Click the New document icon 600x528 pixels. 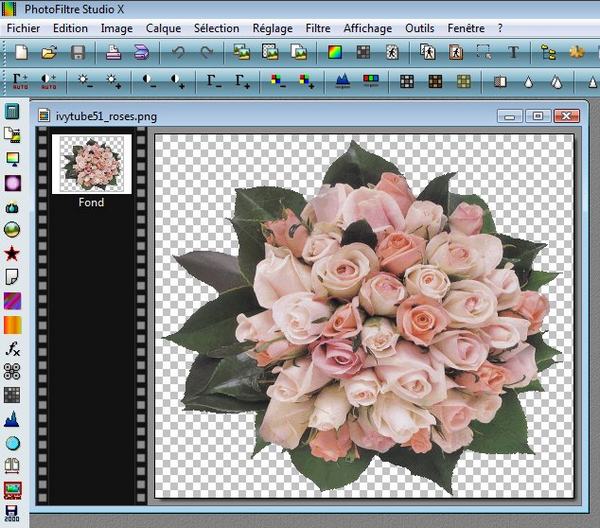(21, 52)
